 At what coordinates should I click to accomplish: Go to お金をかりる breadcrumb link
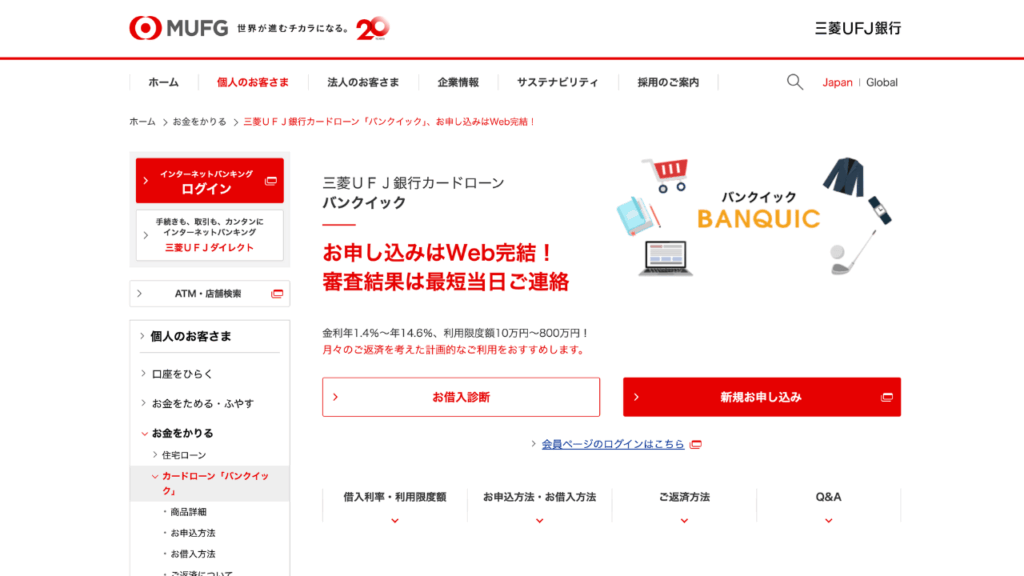(x=199, y=121)
